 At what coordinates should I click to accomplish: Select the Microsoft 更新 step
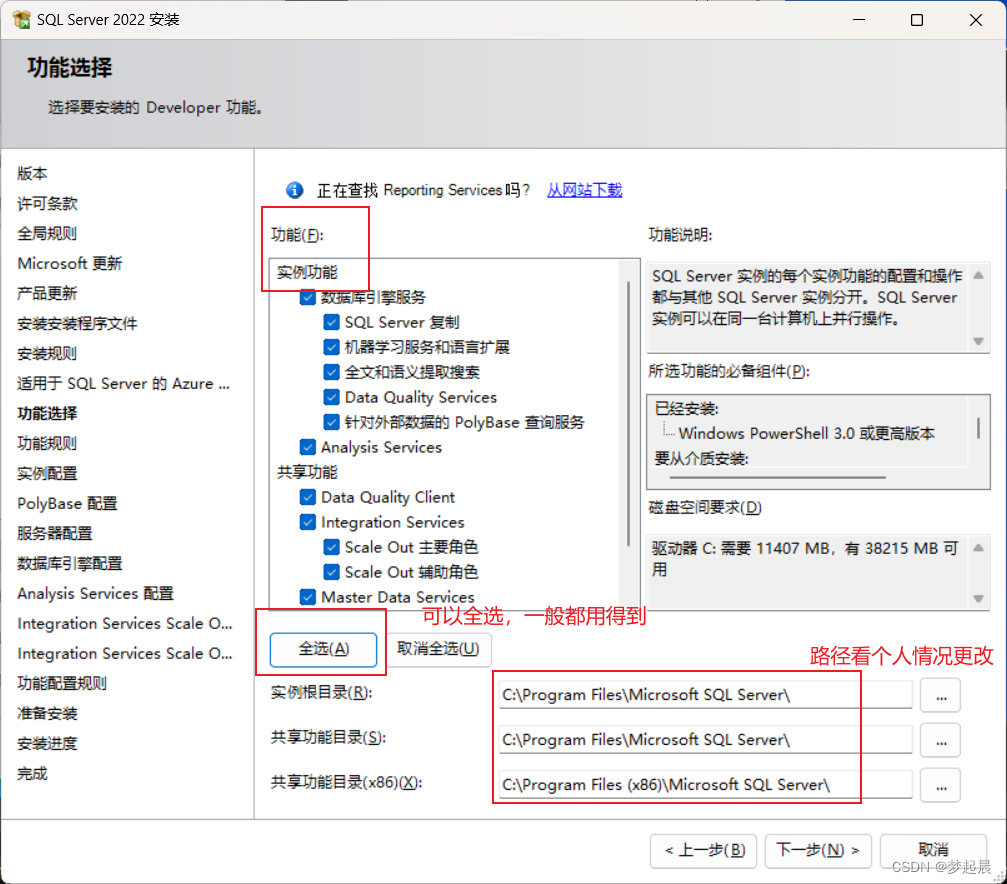[x=70, y=263]
